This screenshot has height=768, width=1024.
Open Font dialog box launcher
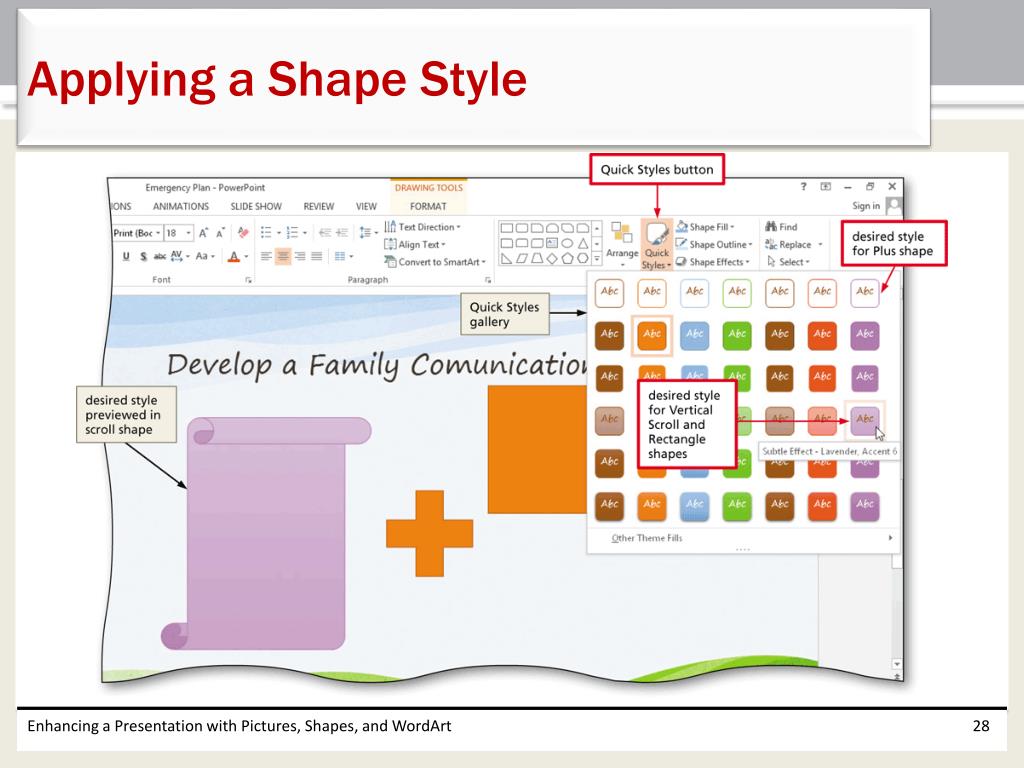248,280
